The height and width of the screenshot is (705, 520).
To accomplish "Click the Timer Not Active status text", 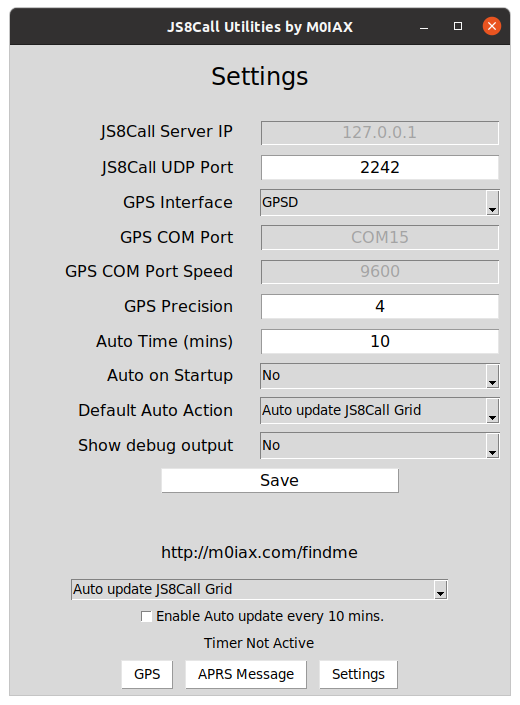I will 259,643.
